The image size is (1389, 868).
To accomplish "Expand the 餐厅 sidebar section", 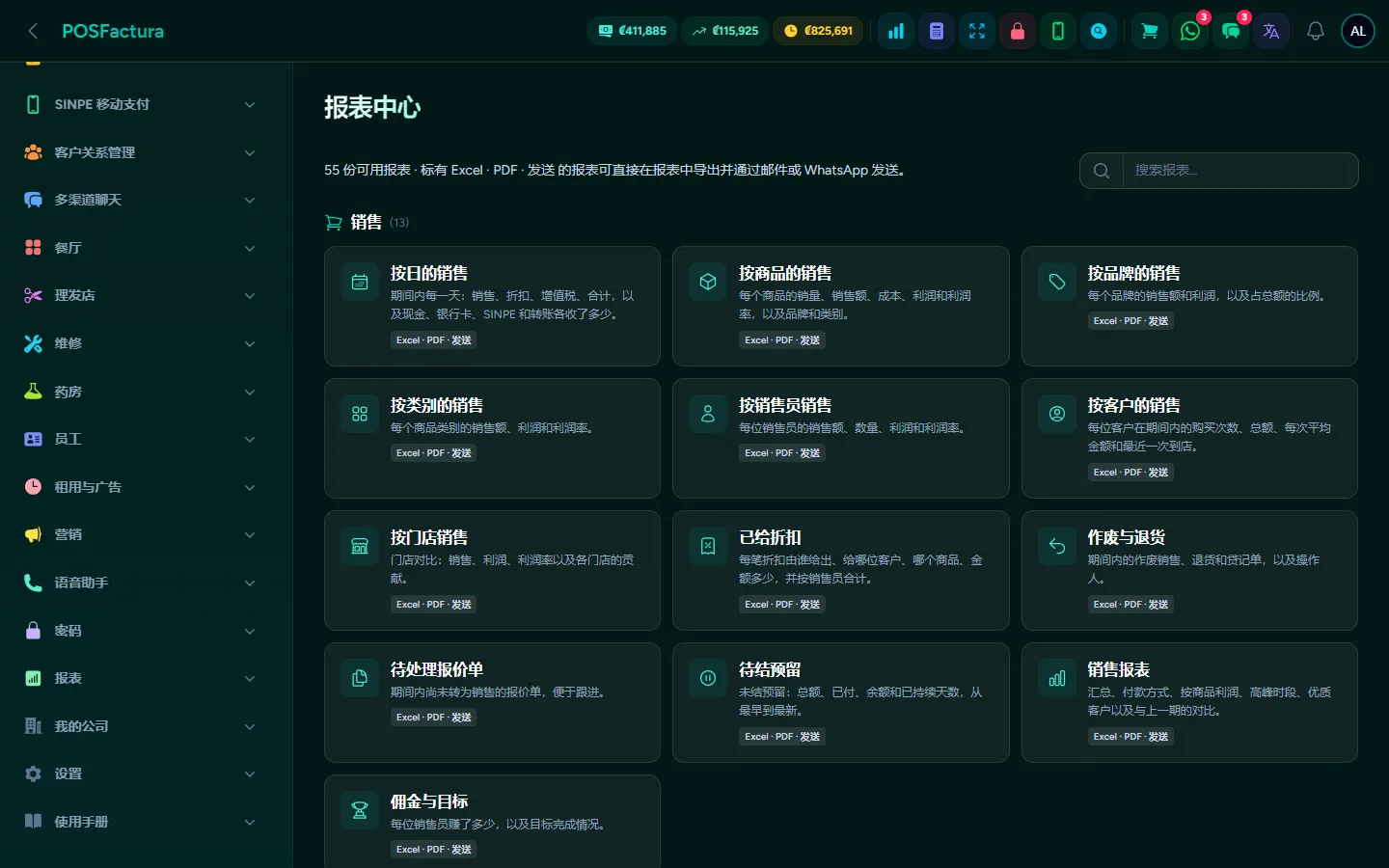I will coord(141,248).
